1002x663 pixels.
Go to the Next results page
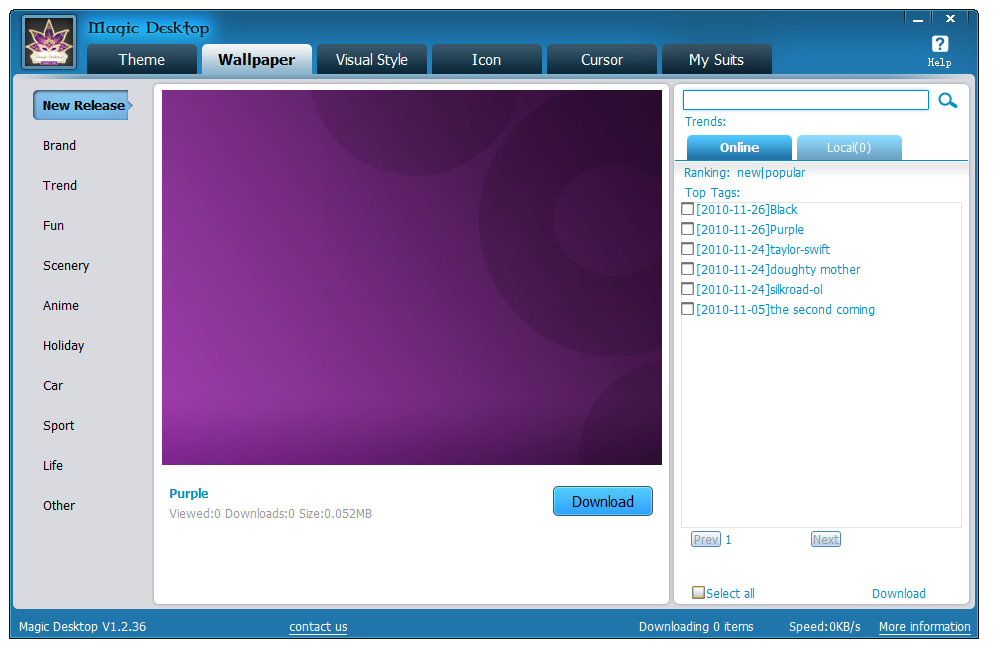825,539
